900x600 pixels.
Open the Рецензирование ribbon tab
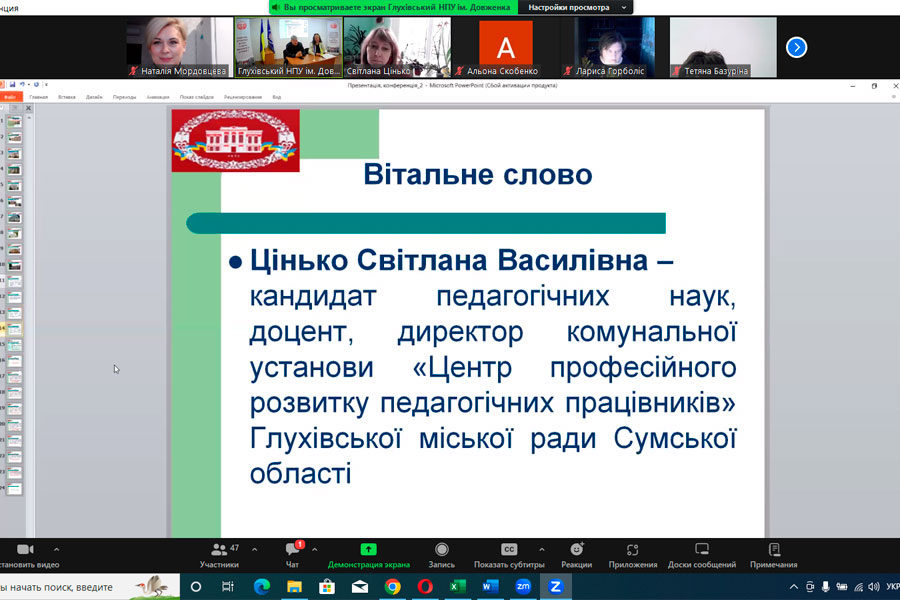pyautogui.click(x=243, y=97)
